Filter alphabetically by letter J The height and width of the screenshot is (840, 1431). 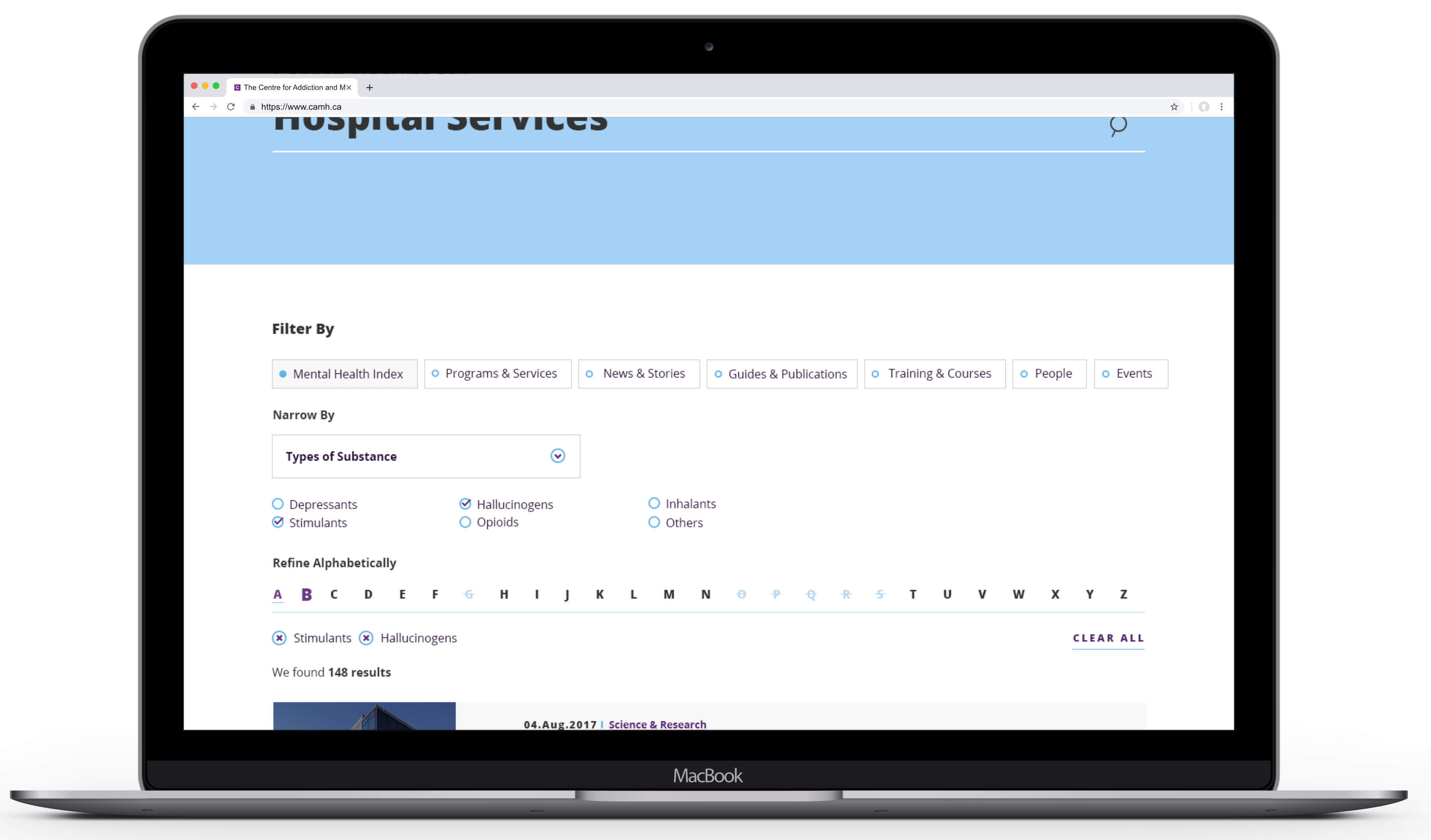(567, 595)
